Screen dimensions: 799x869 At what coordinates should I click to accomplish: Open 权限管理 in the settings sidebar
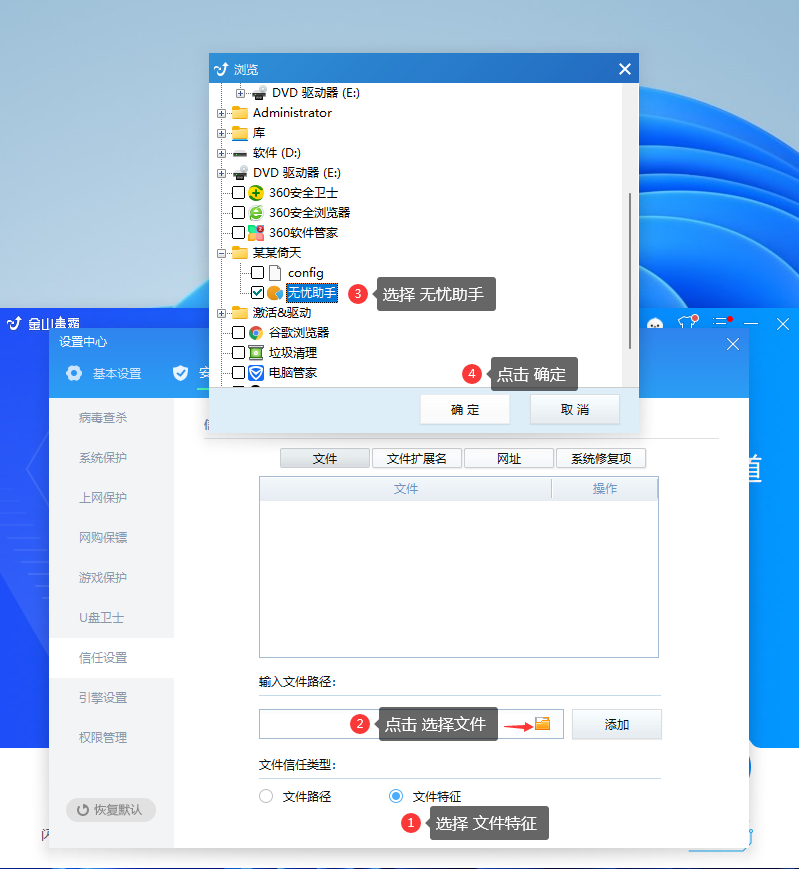pos(103,738)
